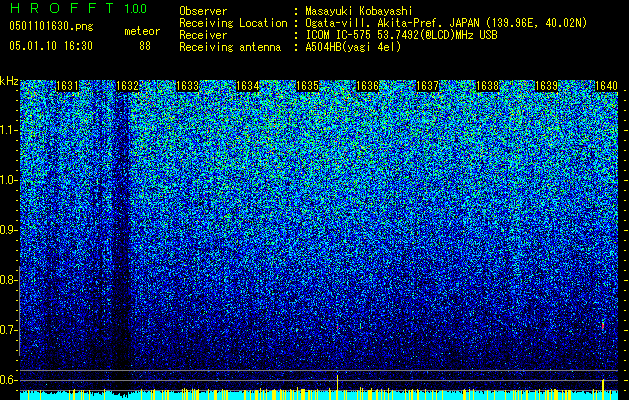Click the 1634 time marker

(248, 86)
